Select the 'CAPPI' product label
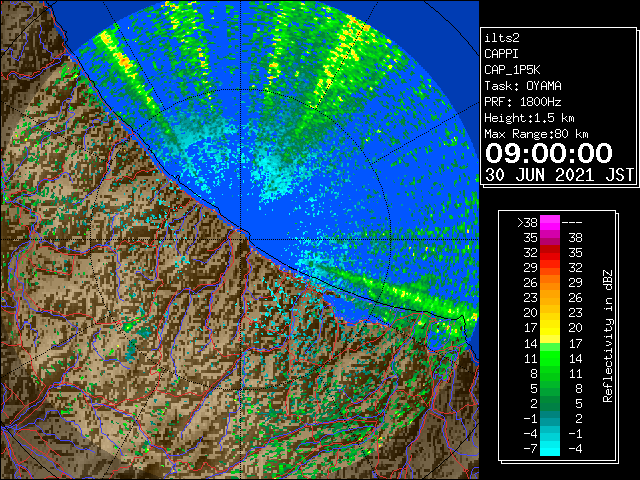The width and height of the screenshot is (640, 480). pos(501,54)
